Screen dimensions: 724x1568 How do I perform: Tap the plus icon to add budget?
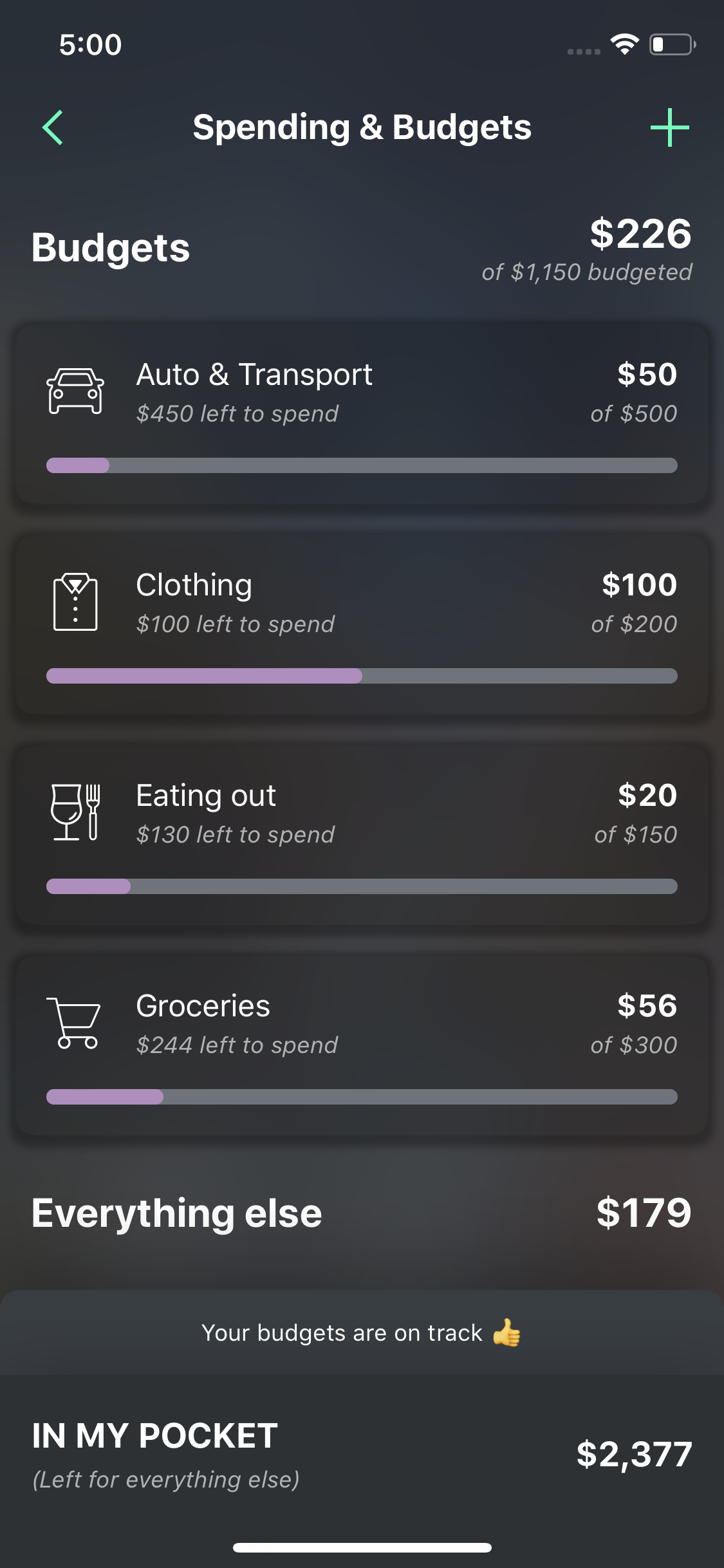[x=669, y=127]
